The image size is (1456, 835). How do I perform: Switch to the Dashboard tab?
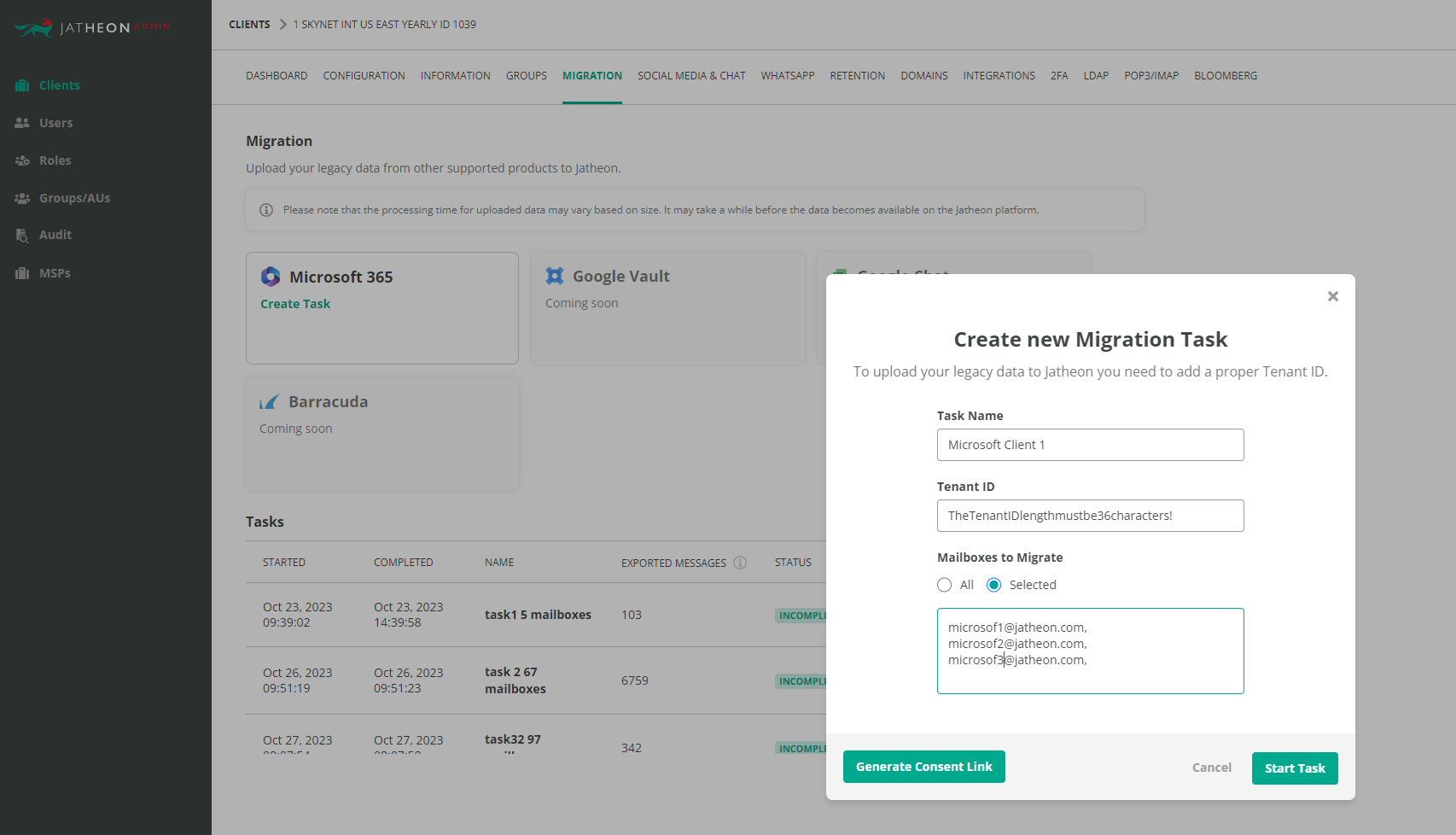[277, 76]
